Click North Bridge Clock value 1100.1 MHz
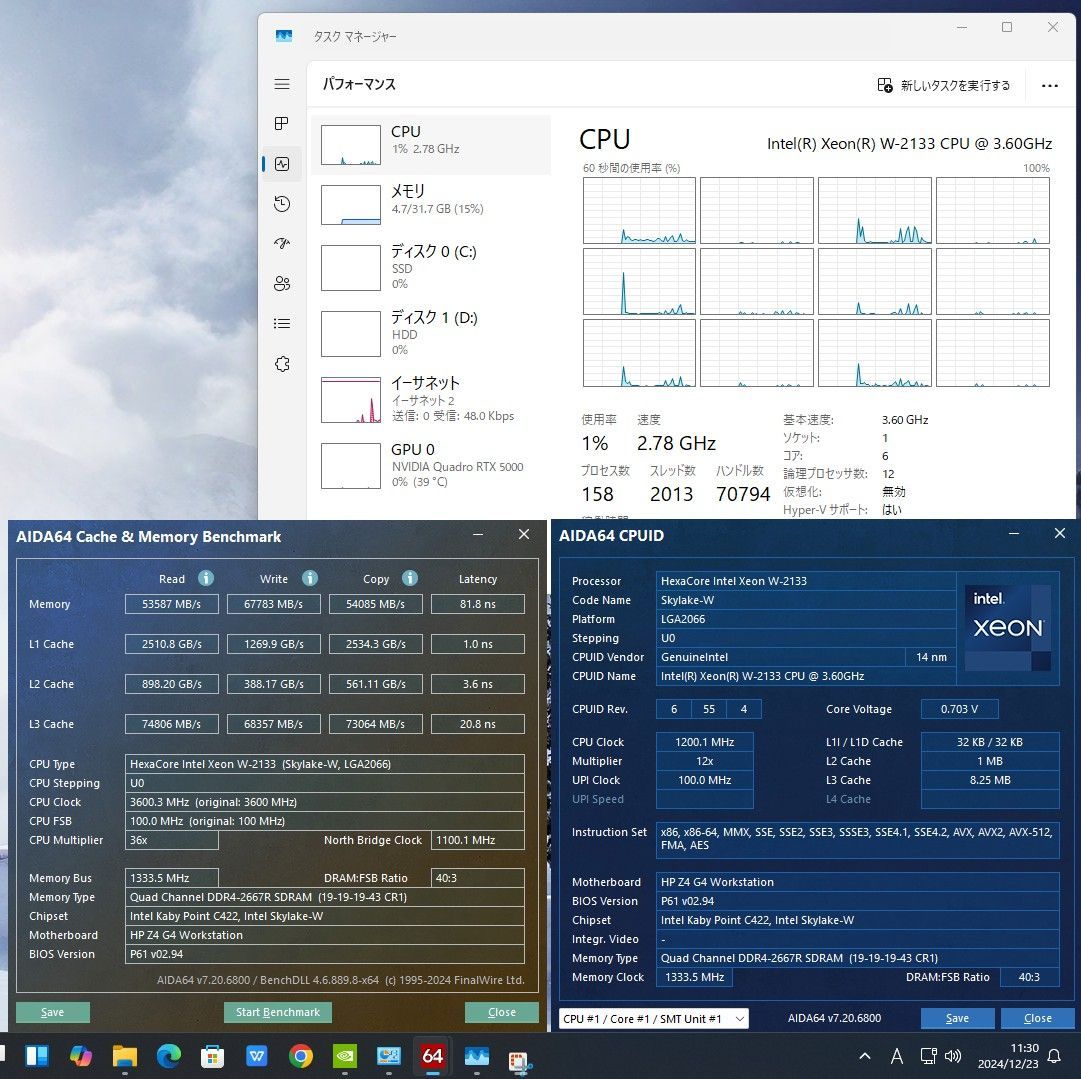 tap(478, 840)
